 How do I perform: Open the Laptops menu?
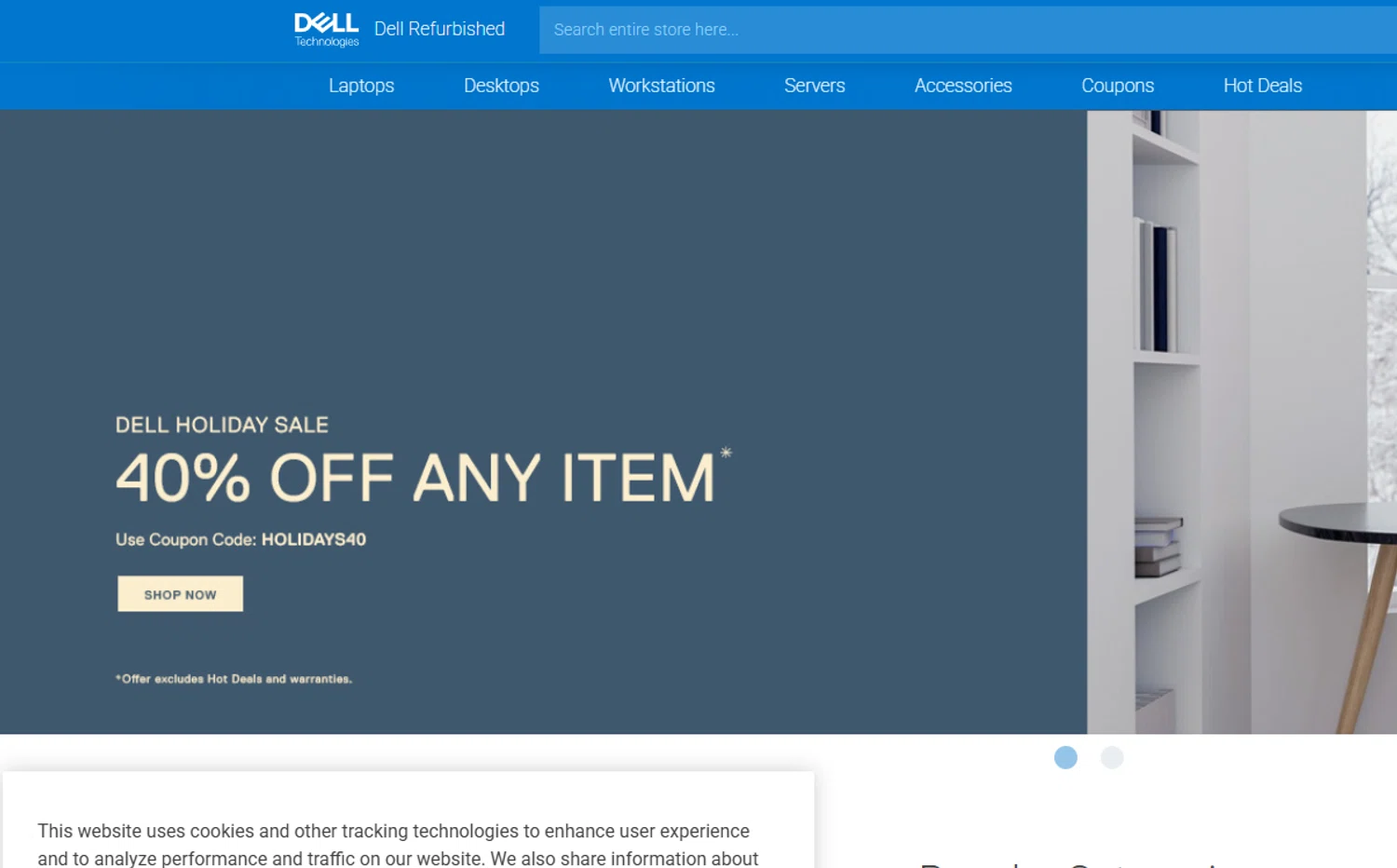click(361, 86)
